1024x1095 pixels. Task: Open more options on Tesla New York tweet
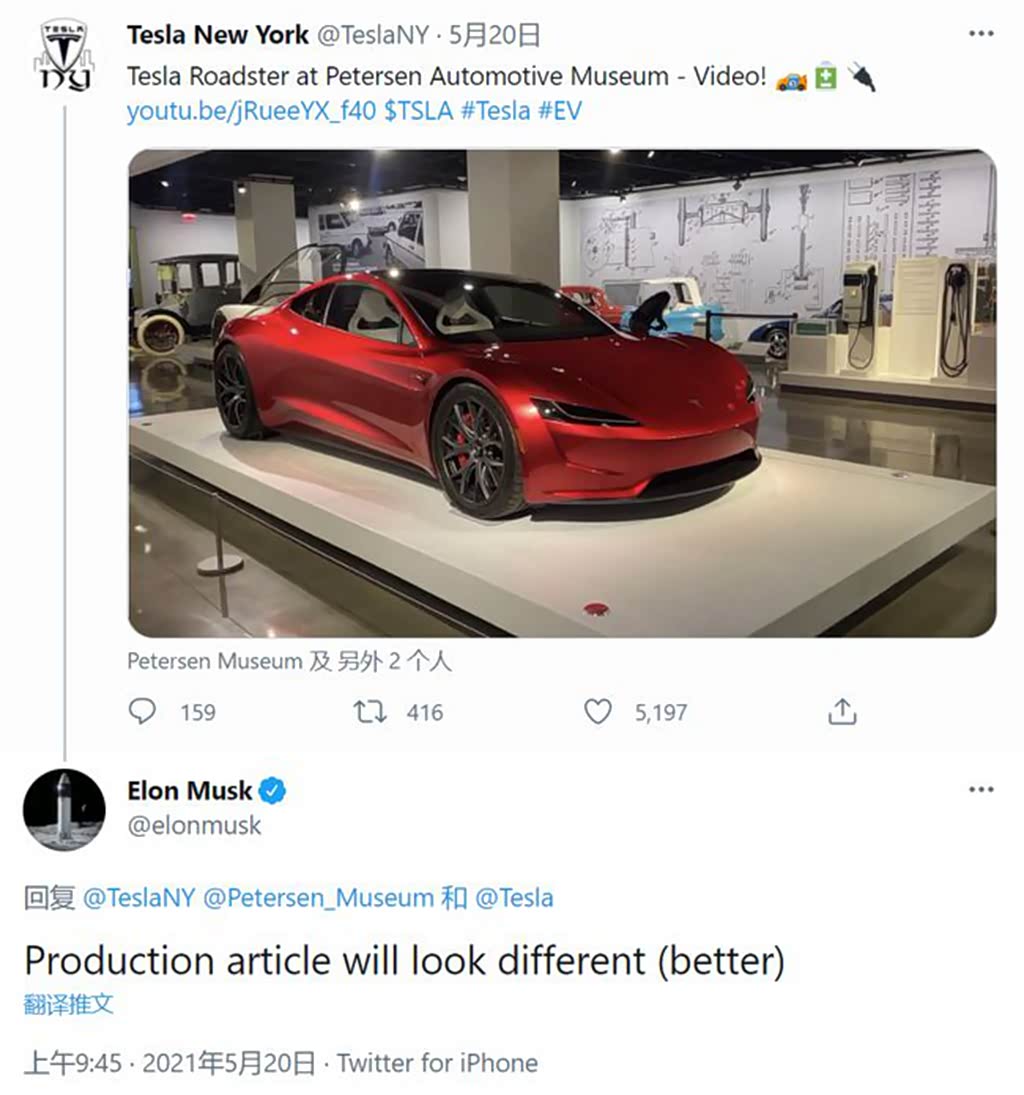(x=981, y=34)
